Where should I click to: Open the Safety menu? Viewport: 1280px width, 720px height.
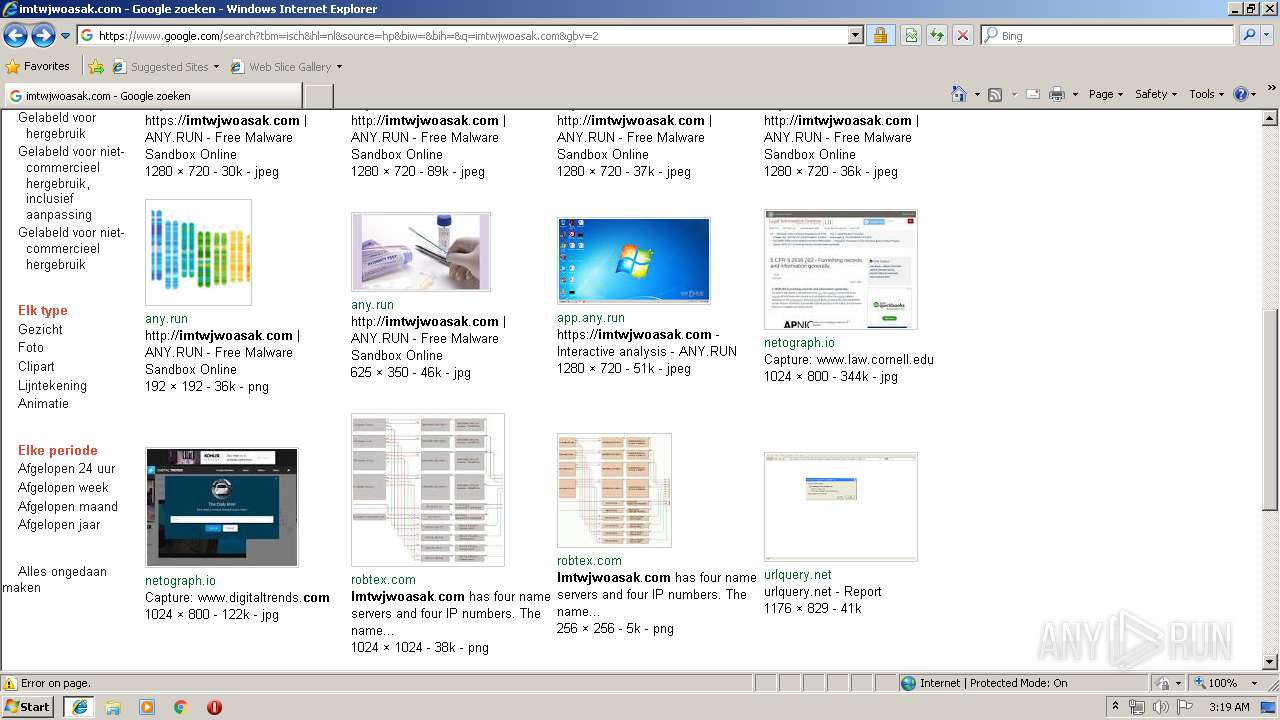[1156, 94]
